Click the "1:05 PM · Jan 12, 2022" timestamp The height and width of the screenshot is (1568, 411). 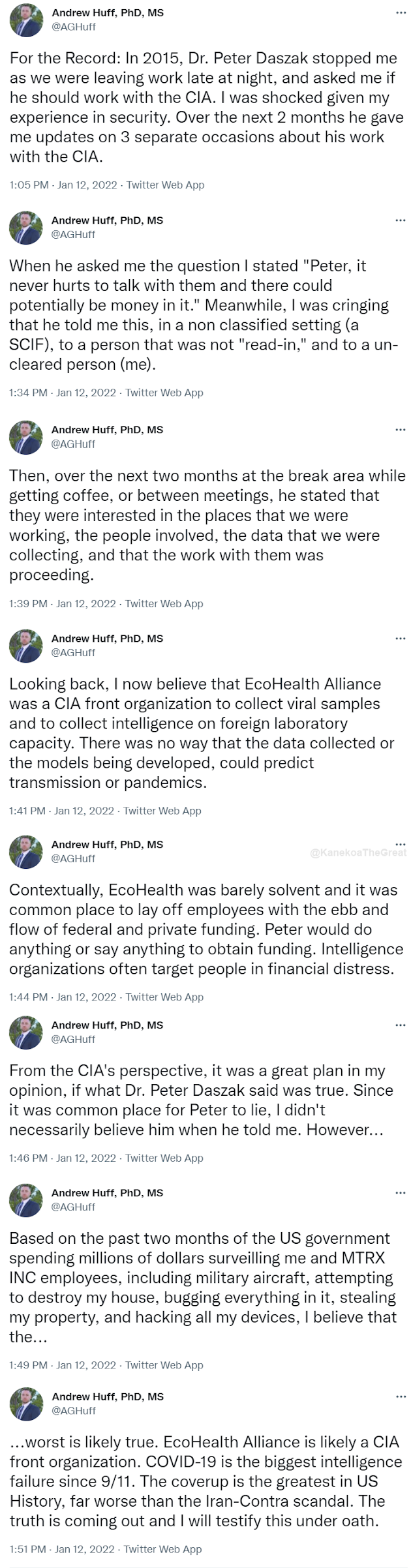point(63,185)
